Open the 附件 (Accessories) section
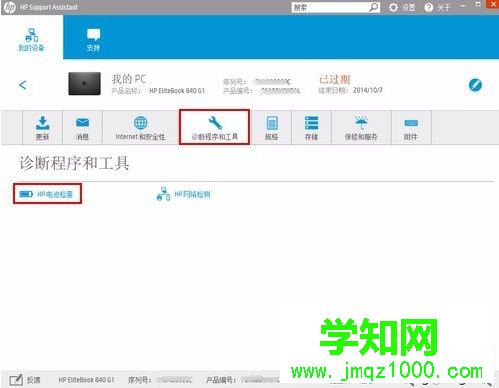The width and height of the screenshot is (499, 388). [x=411, y=128]
